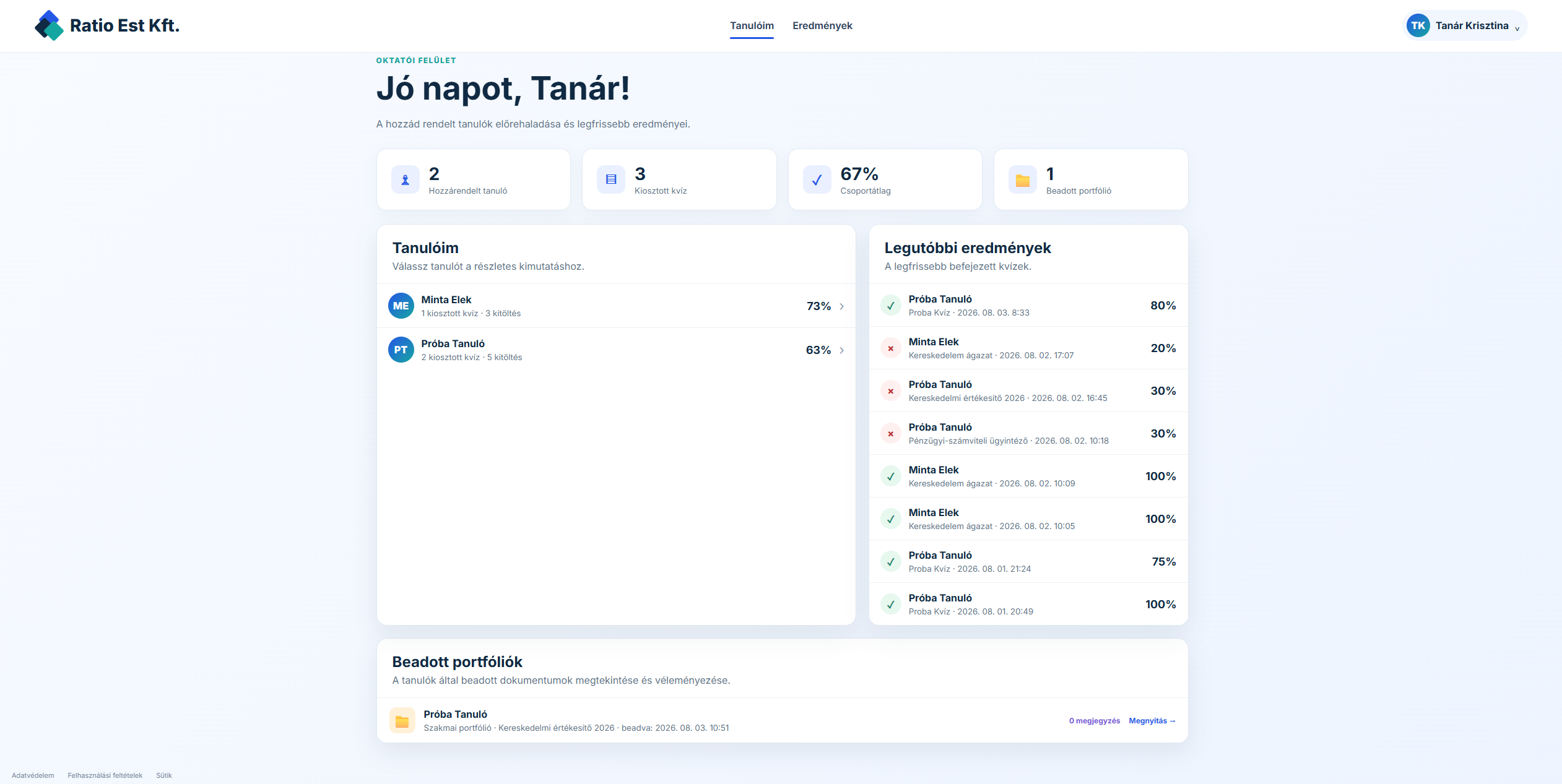Open the portfolio with Megnyitás link
This screenshot has width=1562, height=784.
(1152, 721)
